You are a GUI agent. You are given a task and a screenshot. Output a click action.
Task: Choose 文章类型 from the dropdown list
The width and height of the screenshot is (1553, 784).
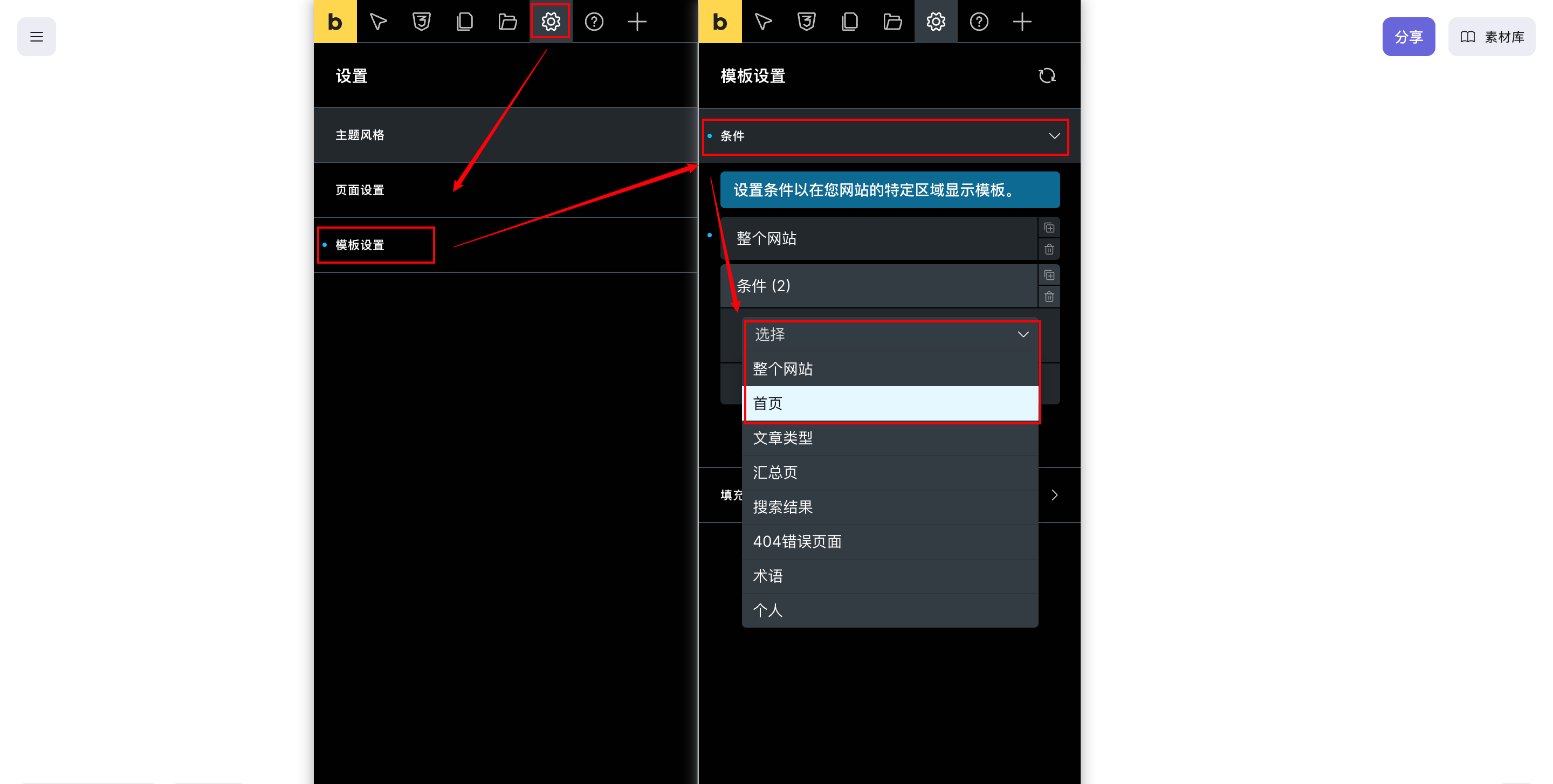pyautogui.click(x=890, y=438)
